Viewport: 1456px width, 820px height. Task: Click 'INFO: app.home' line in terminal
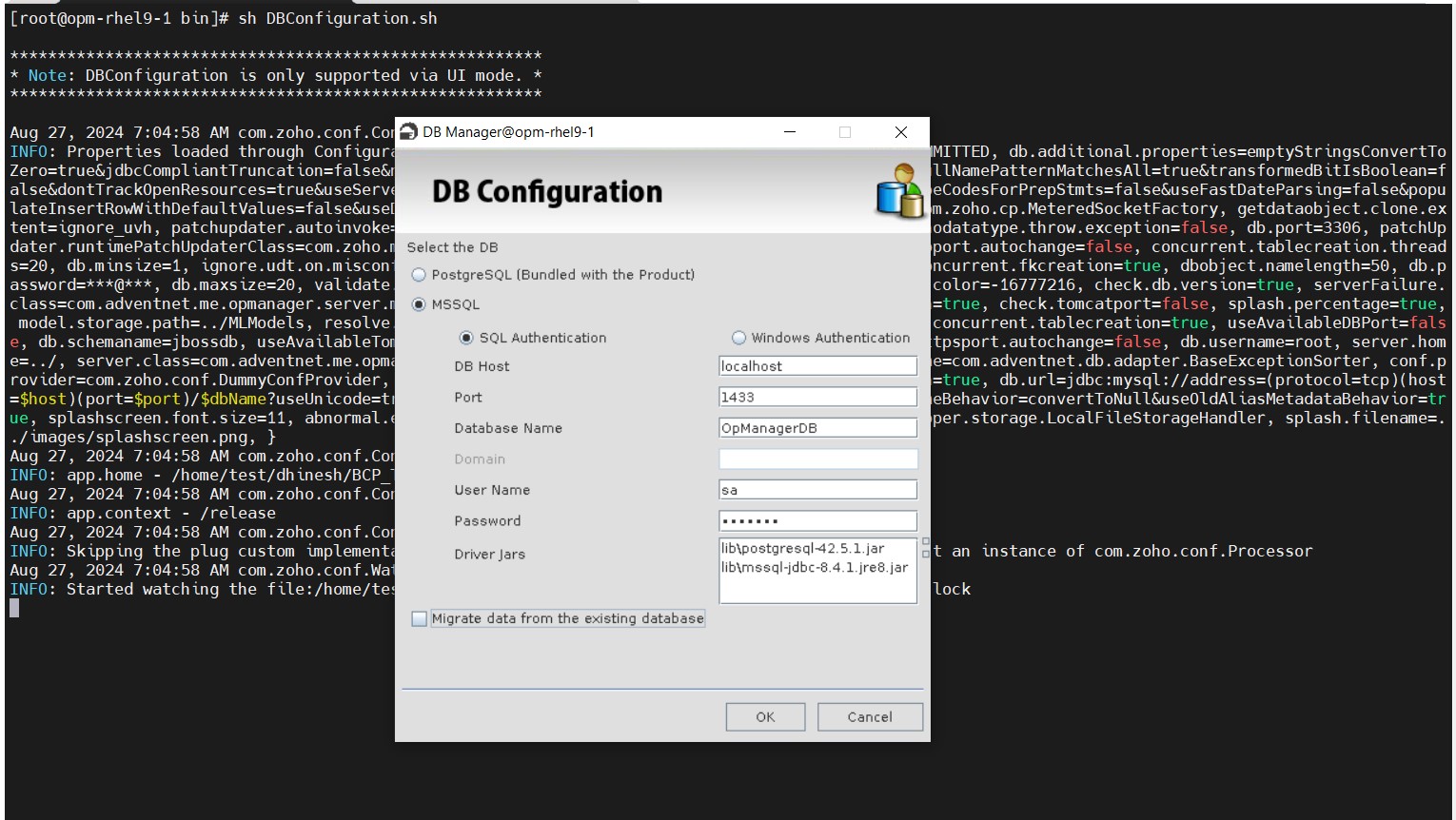point(202,476)
